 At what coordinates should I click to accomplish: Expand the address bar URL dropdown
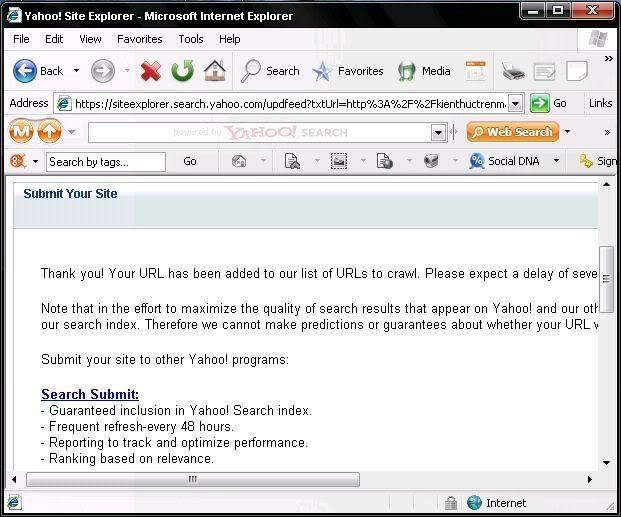click(x=516, y=103)
